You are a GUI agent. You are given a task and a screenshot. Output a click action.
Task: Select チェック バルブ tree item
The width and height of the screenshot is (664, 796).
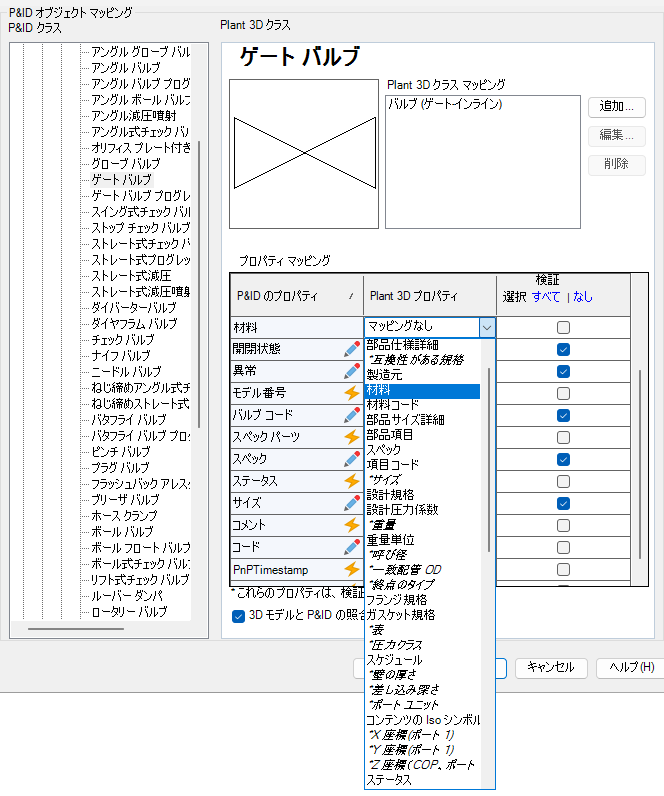coord(122,340)
